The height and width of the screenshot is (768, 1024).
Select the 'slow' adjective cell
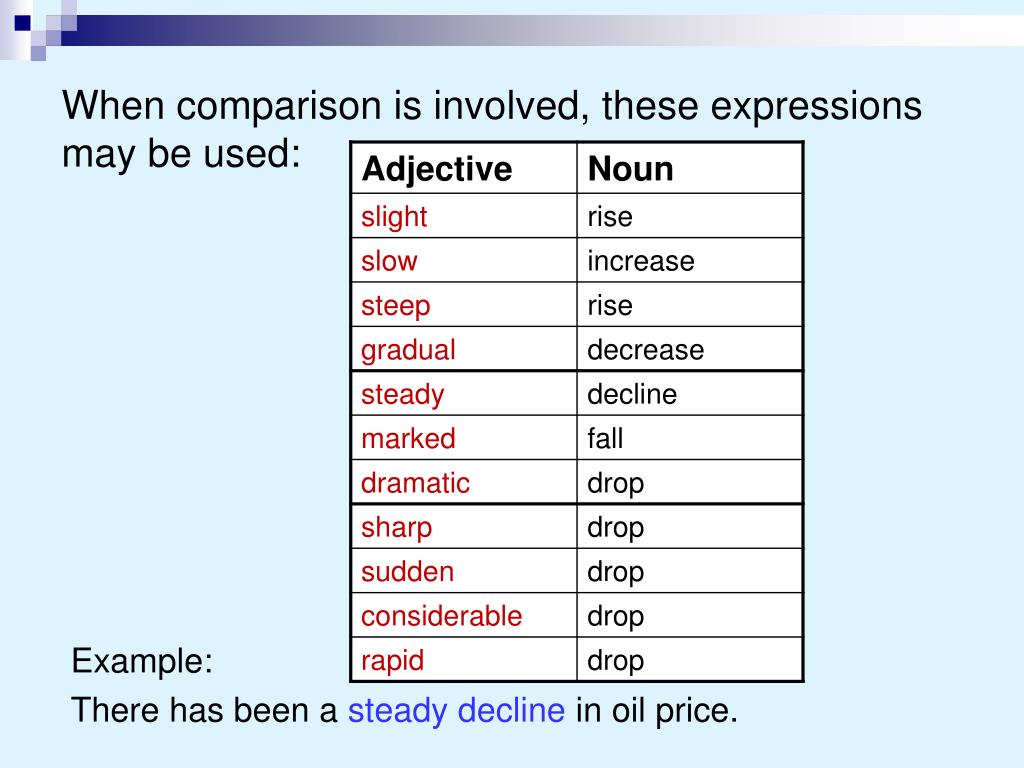click(464, 261)
